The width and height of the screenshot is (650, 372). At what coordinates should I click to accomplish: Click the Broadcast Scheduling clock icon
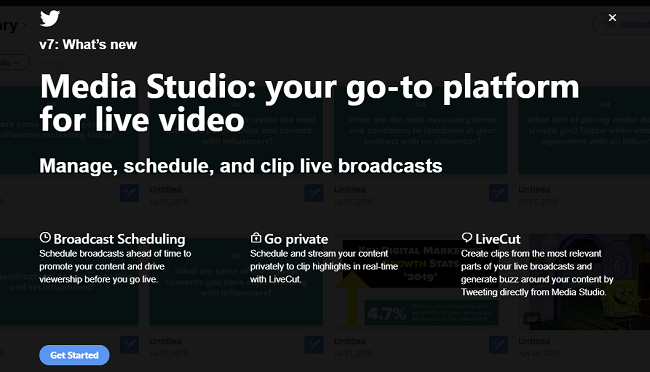tap(45, 238)
